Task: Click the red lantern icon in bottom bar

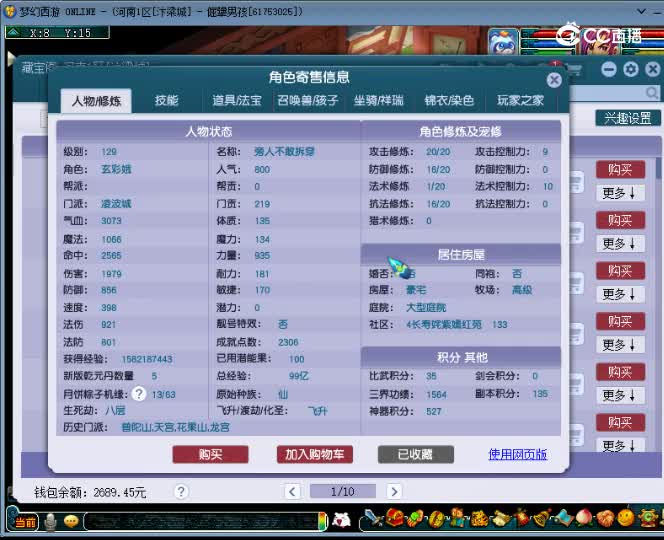Action: tap(521, 518)
